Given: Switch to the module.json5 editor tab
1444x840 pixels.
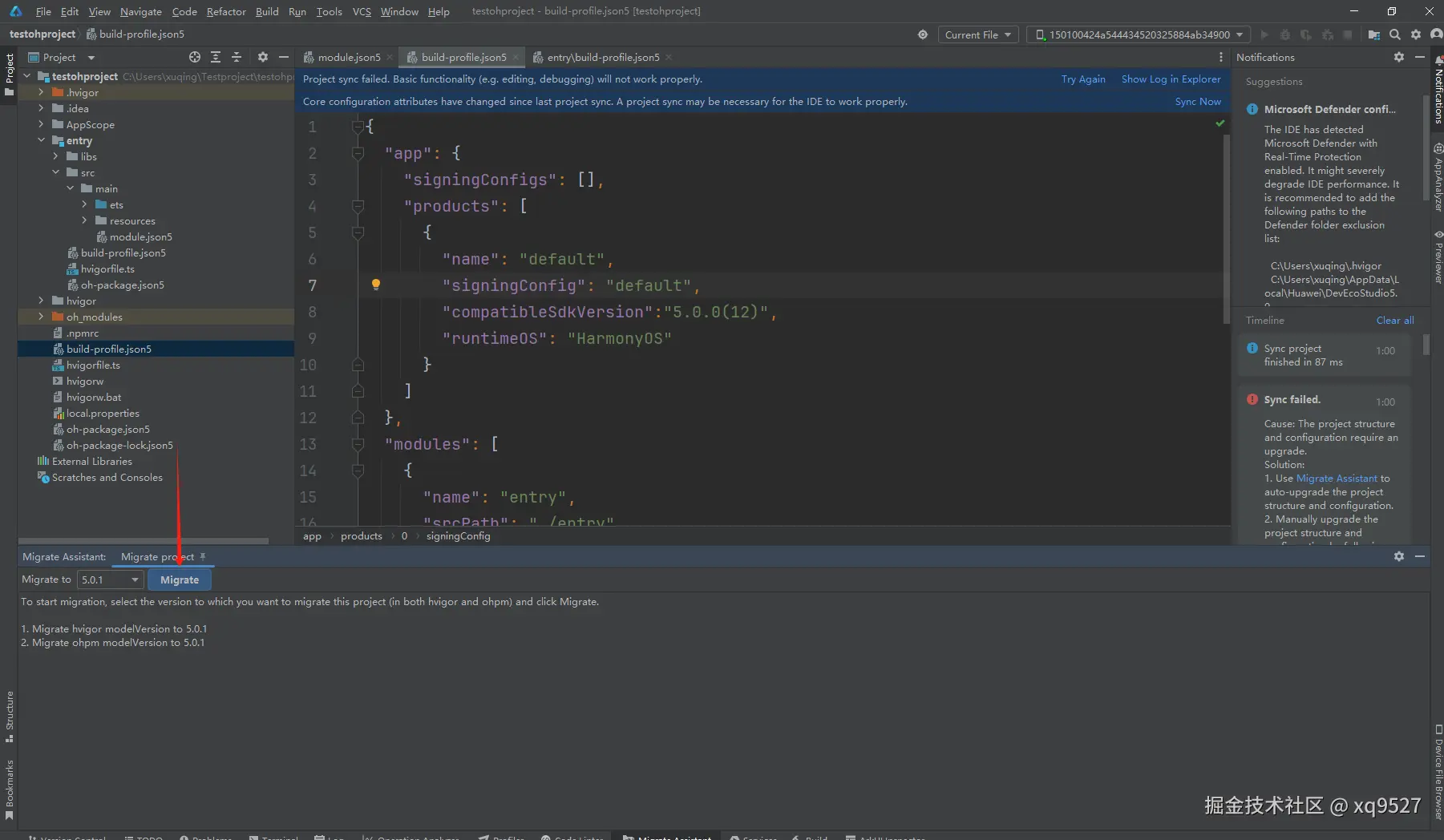Looking at the screenshot, I should [x=348, y=57].
